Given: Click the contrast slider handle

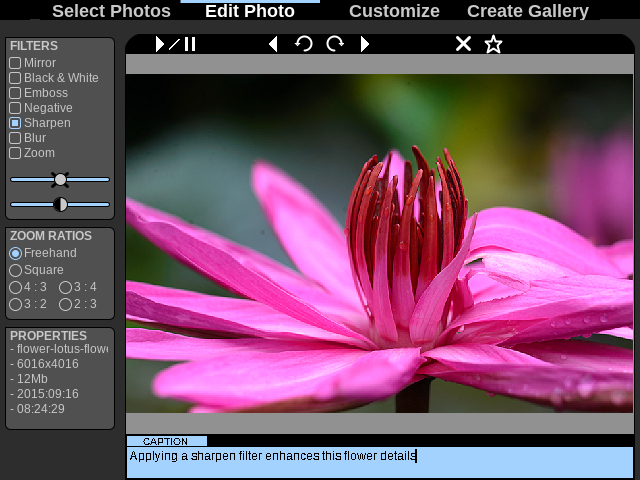Looking at the screenshot, I should click(x=60, y=204).
